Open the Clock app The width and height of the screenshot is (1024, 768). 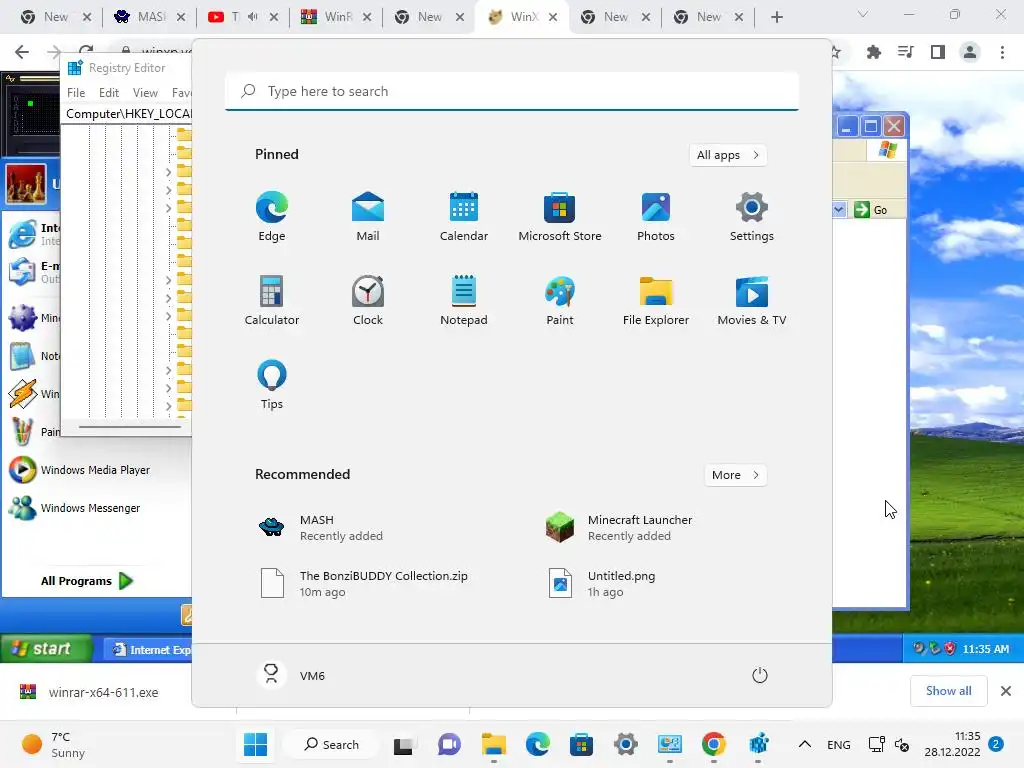368,300
